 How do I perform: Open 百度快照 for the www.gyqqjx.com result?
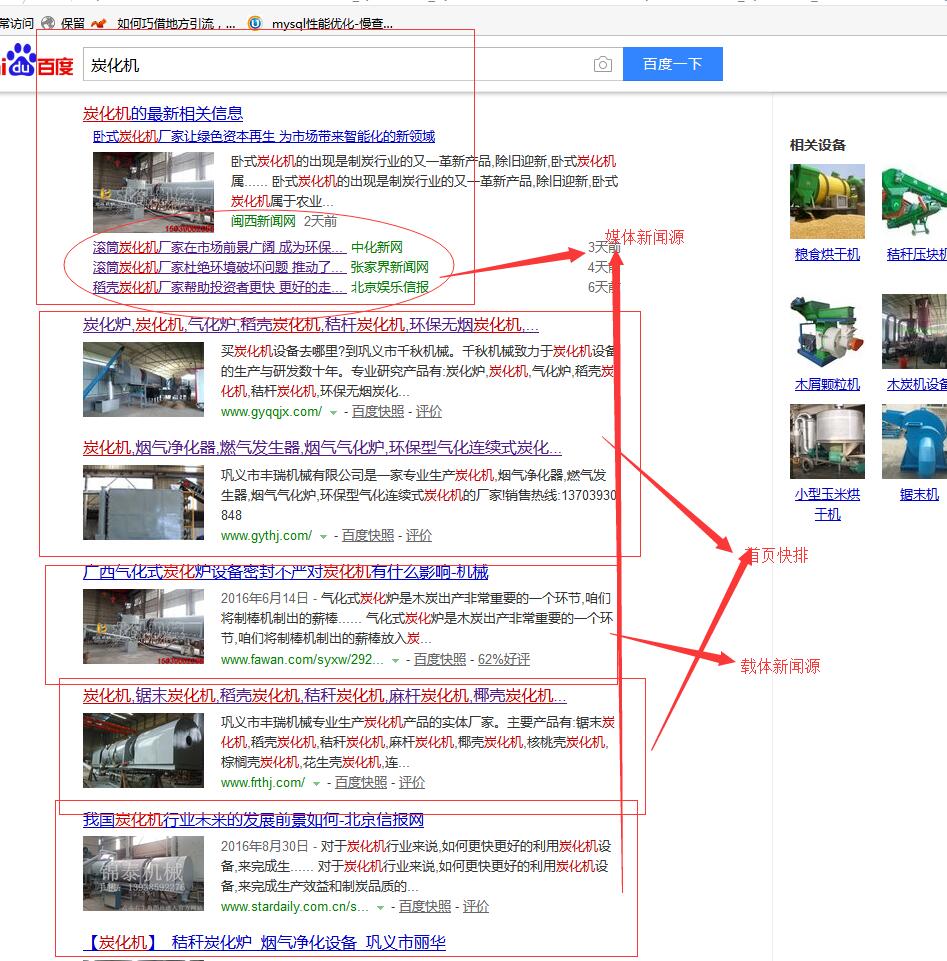(x=378, y=411)
